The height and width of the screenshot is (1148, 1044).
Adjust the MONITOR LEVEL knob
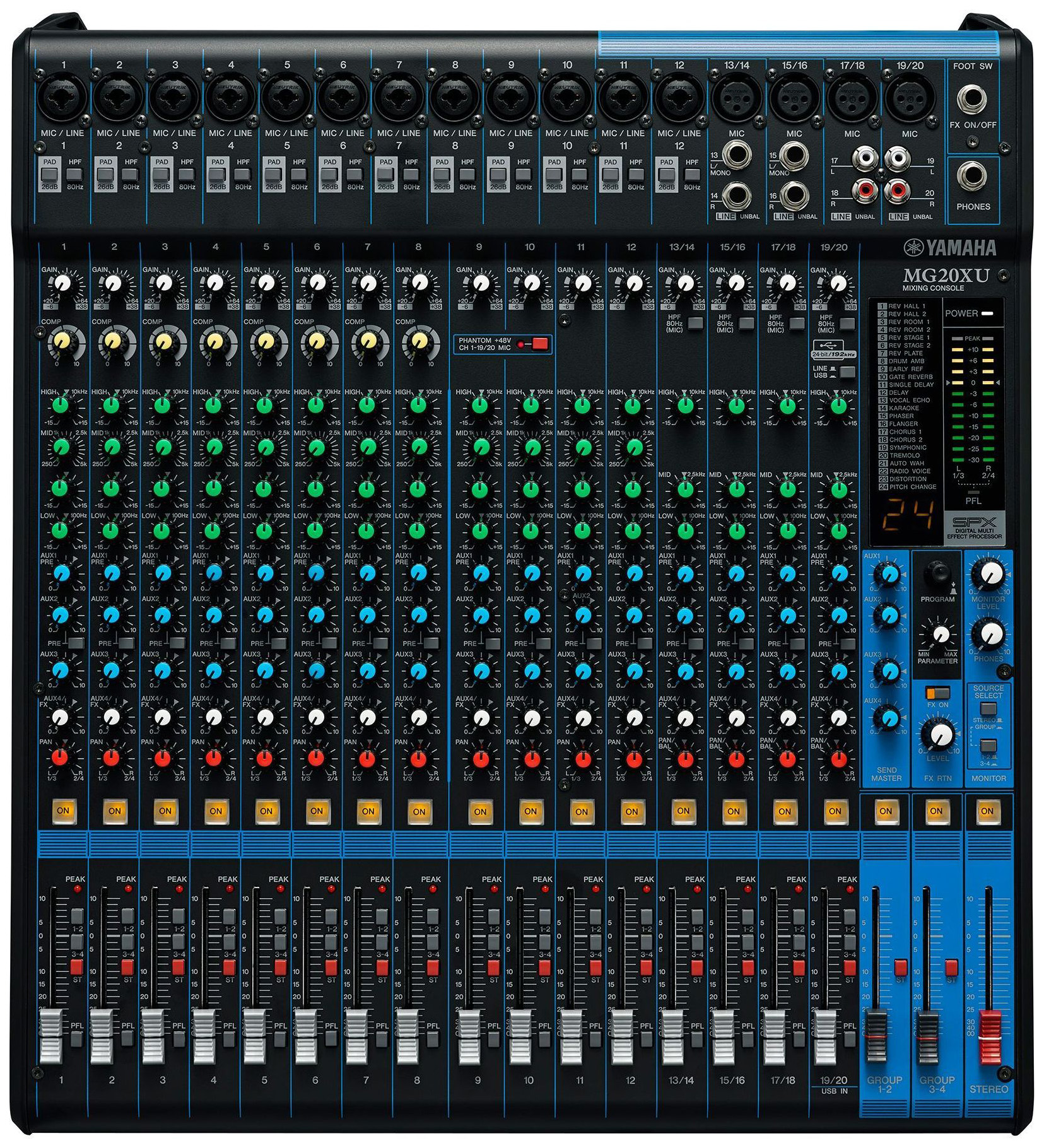990,573
